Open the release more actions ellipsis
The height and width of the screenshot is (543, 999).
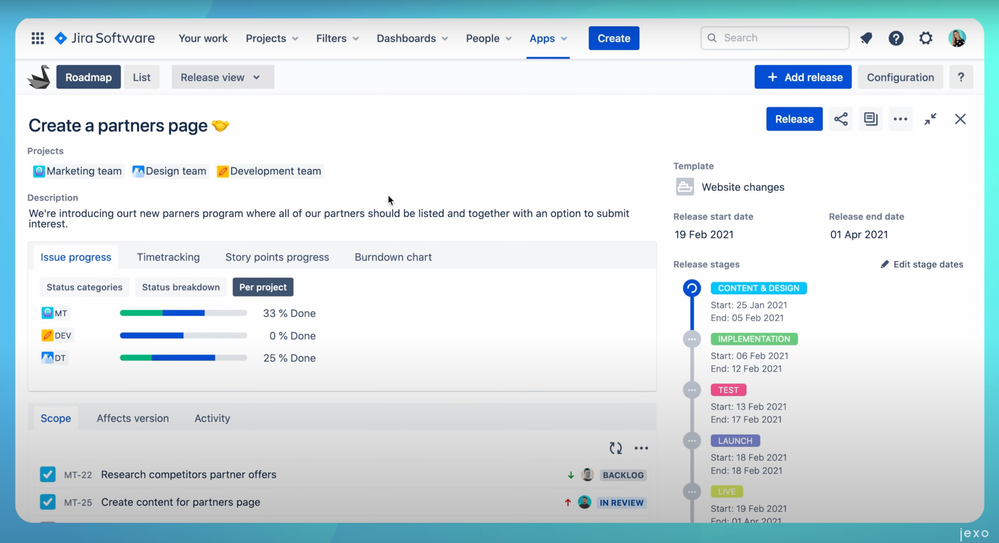900,119
